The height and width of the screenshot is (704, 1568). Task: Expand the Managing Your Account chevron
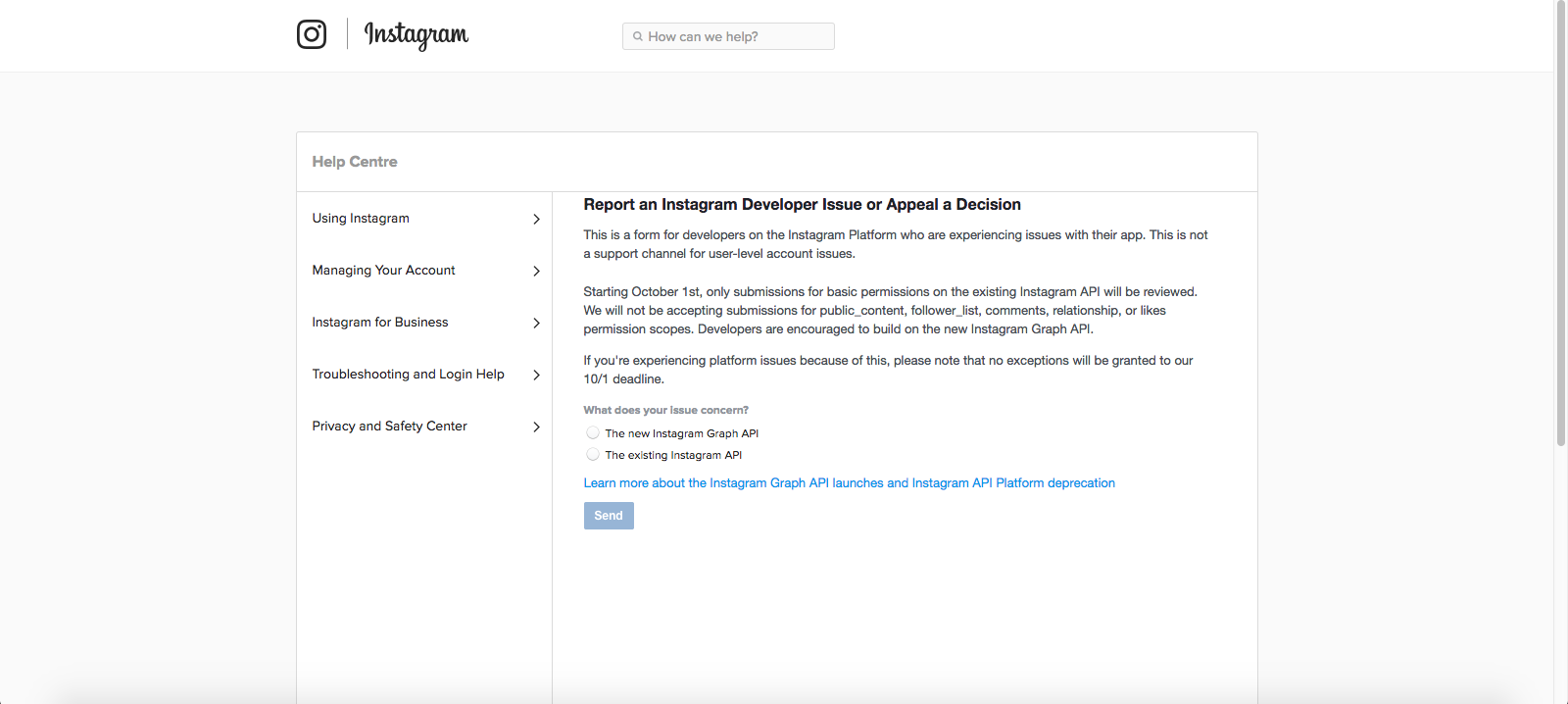coord(536,271)
